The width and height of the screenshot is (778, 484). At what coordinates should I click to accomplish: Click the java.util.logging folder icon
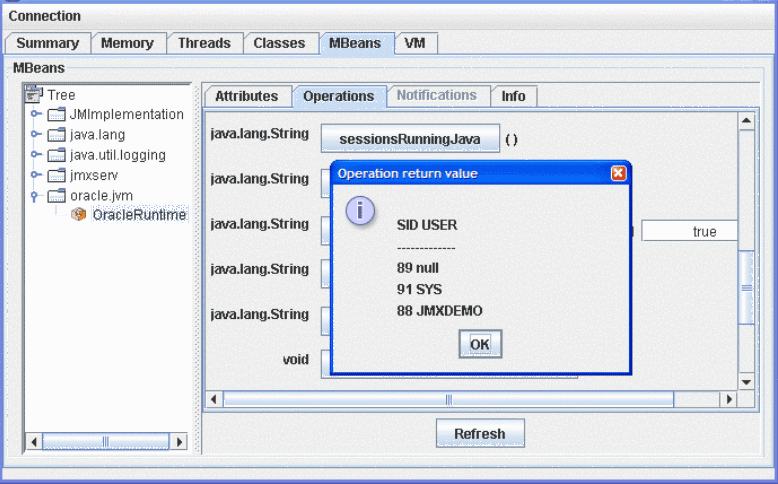point(56,155)
